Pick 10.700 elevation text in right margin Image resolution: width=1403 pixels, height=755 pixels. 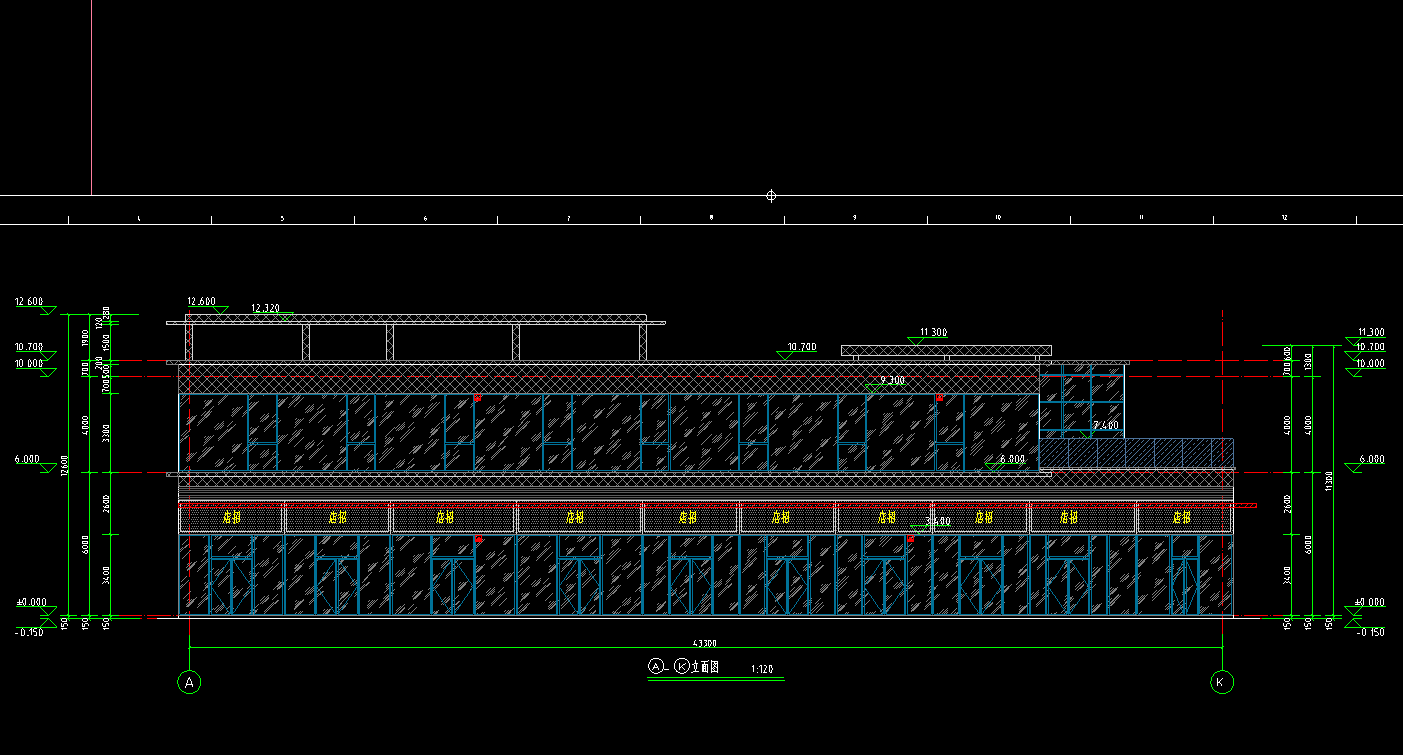(x=1371, y=347)
